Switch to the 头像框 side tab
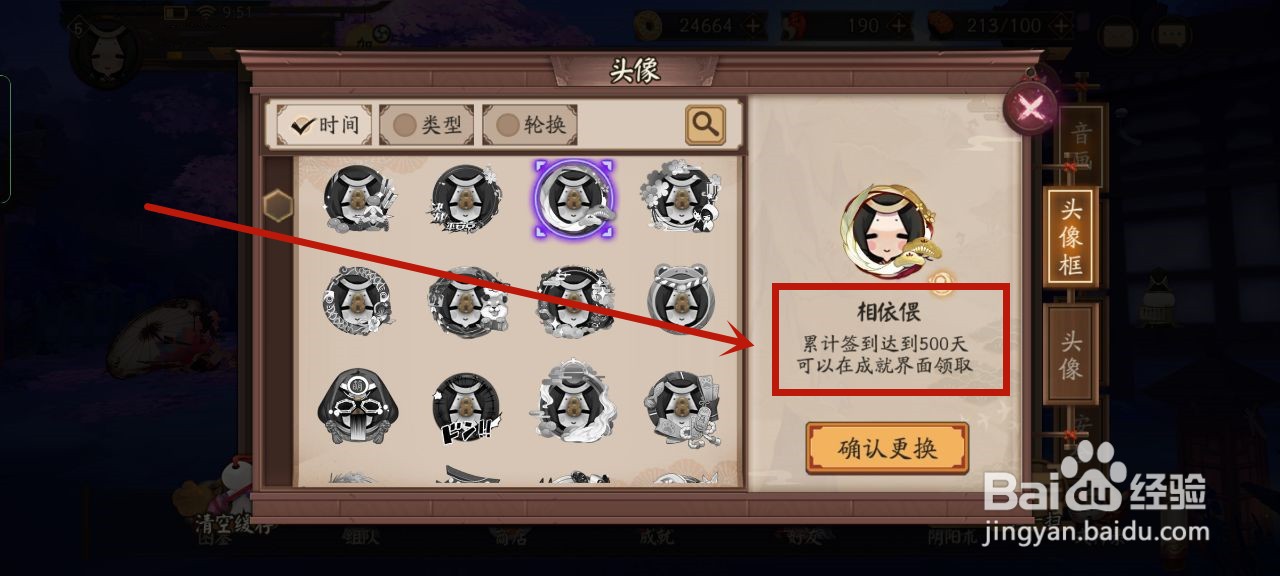Image resolution: width=1280 pixels, height=576 pixels. click(1071, 238)
